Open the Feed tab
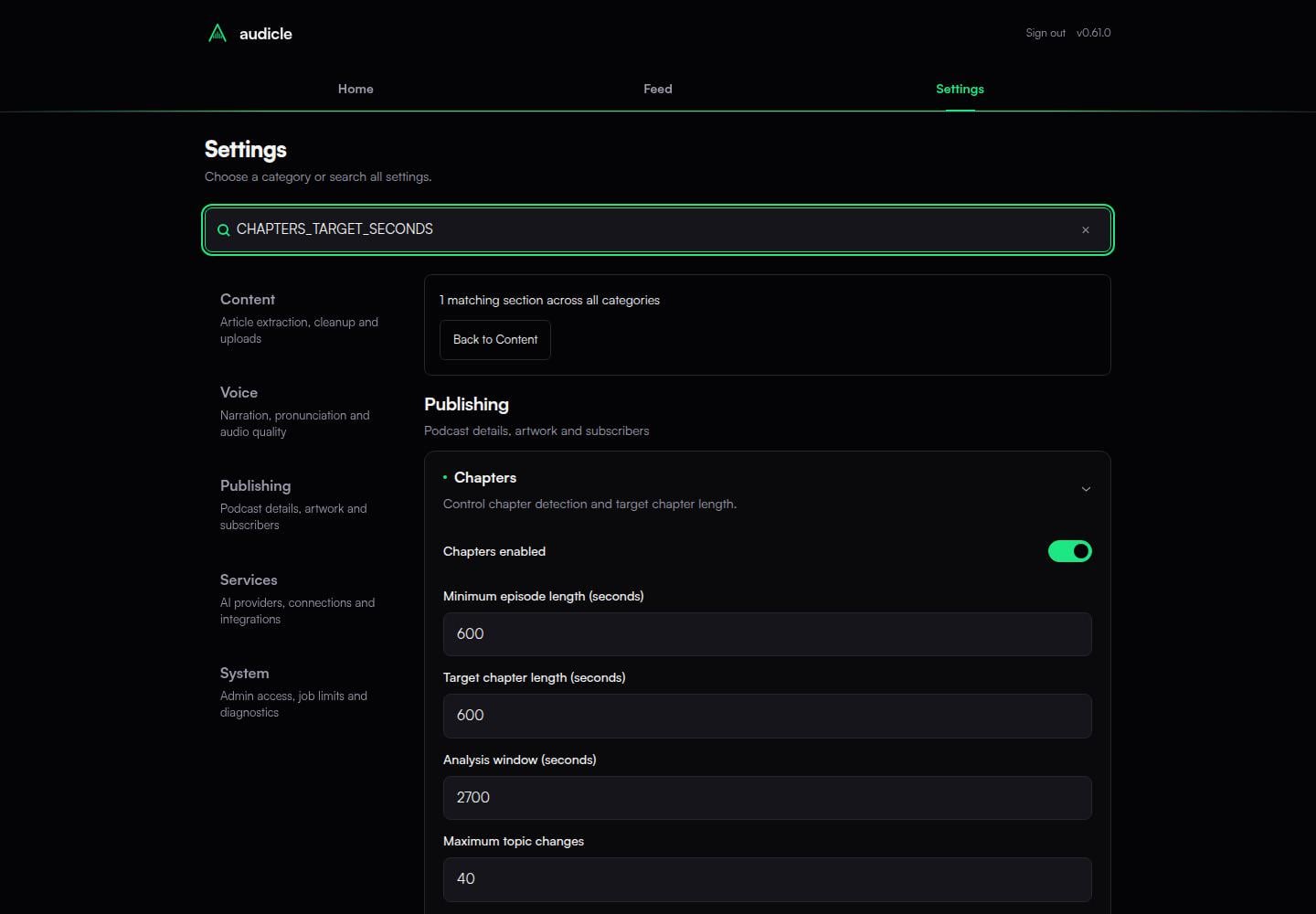Image resolution: width=1316 pixels, height=914 pixels. (x=658, y=89)
